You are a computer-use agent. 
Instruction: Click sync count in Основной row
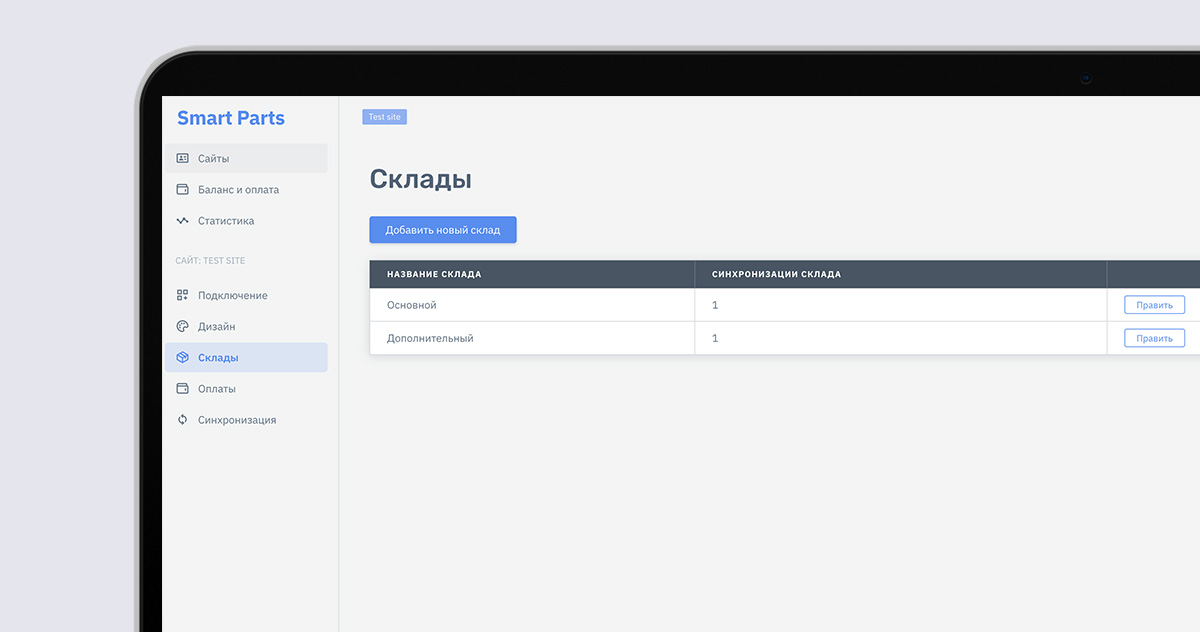tap(715, 305)
